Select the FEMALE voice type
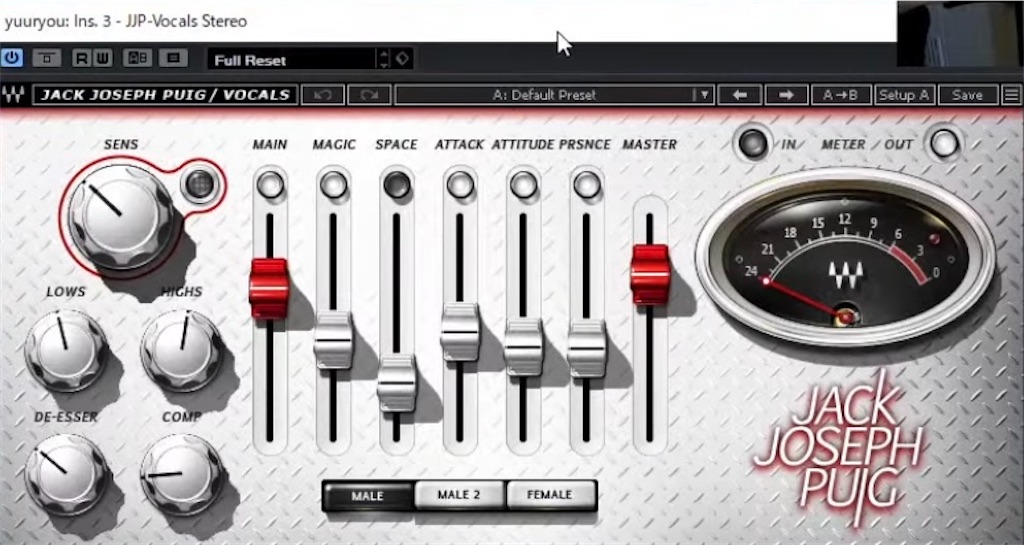The height and width of the screenshot is (545, 1024). (x=551, y=495)
